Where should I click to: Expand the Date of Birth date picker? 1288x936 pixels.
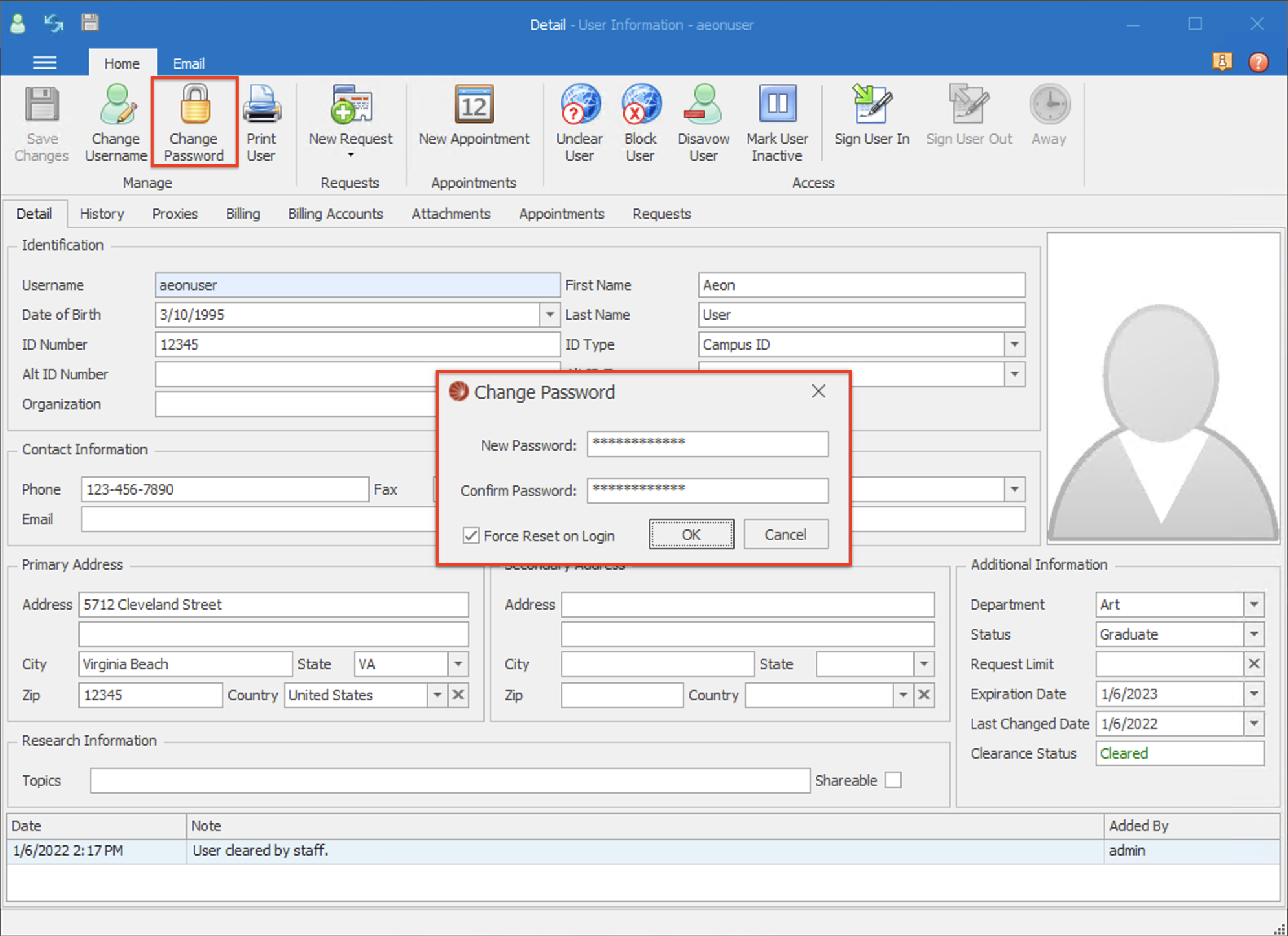[x=549, y=315]
